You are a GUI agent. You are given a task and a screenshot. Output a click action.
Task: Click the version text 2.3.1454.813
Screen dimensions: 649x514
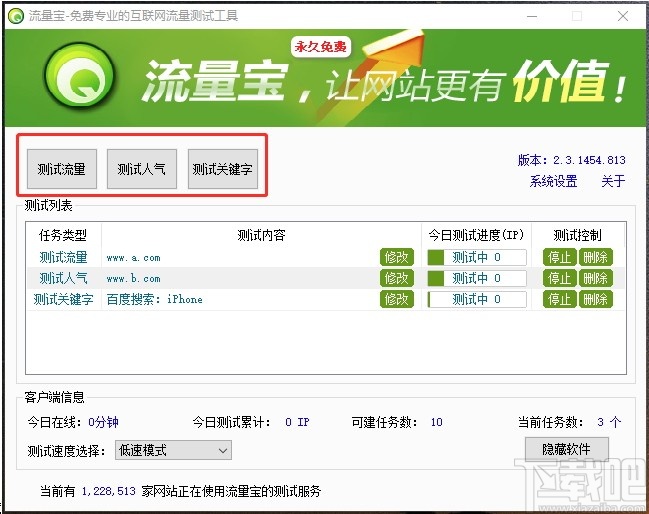589,160
